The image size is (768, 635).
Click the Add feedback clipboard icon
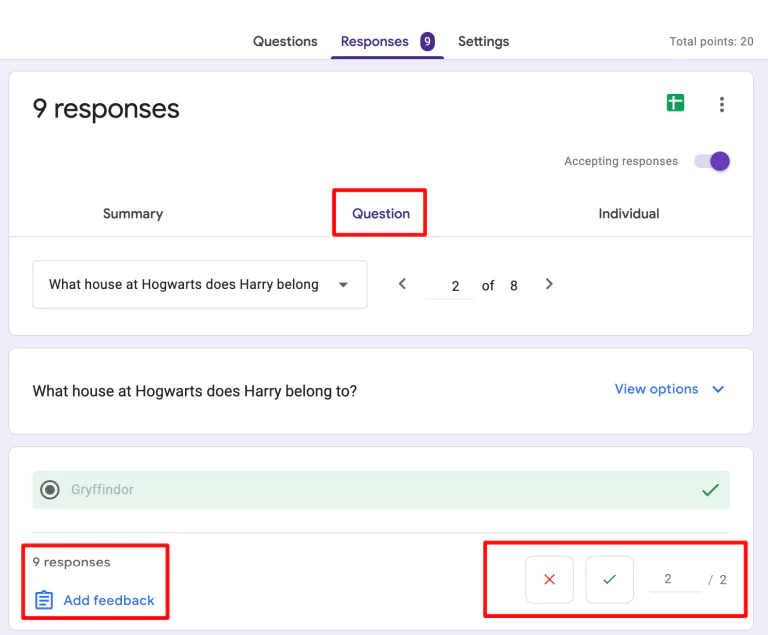coord(44,600)
